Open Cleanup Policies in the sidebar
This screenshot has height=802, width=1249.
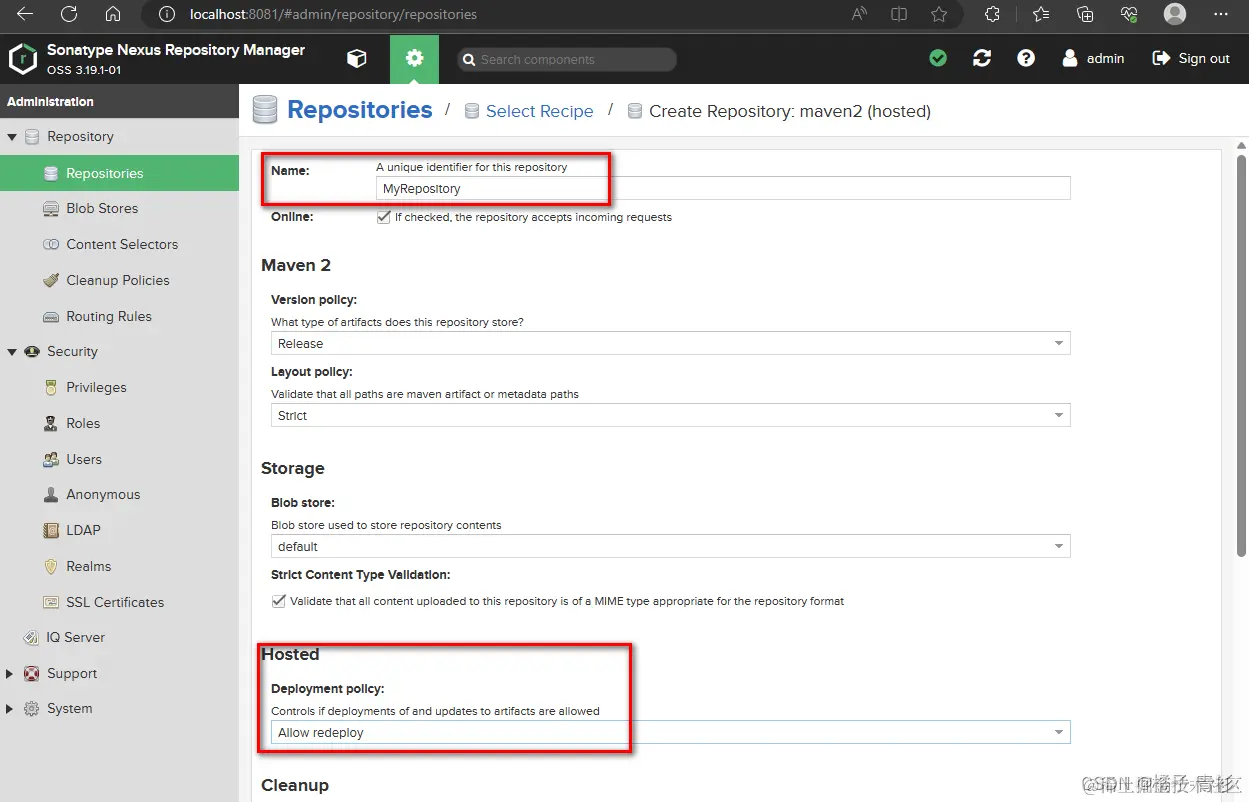119,281
